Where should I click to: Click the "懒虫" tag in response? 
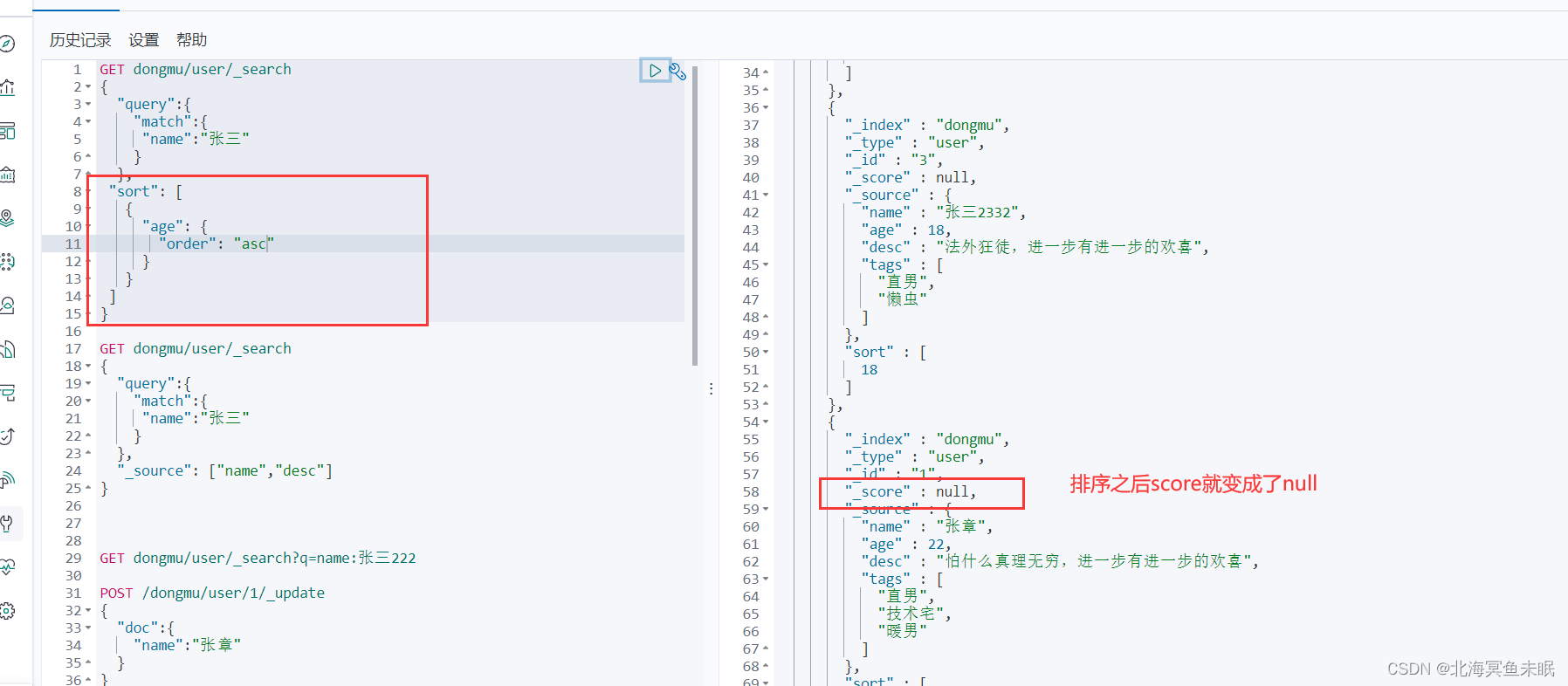tap(903, 300)
